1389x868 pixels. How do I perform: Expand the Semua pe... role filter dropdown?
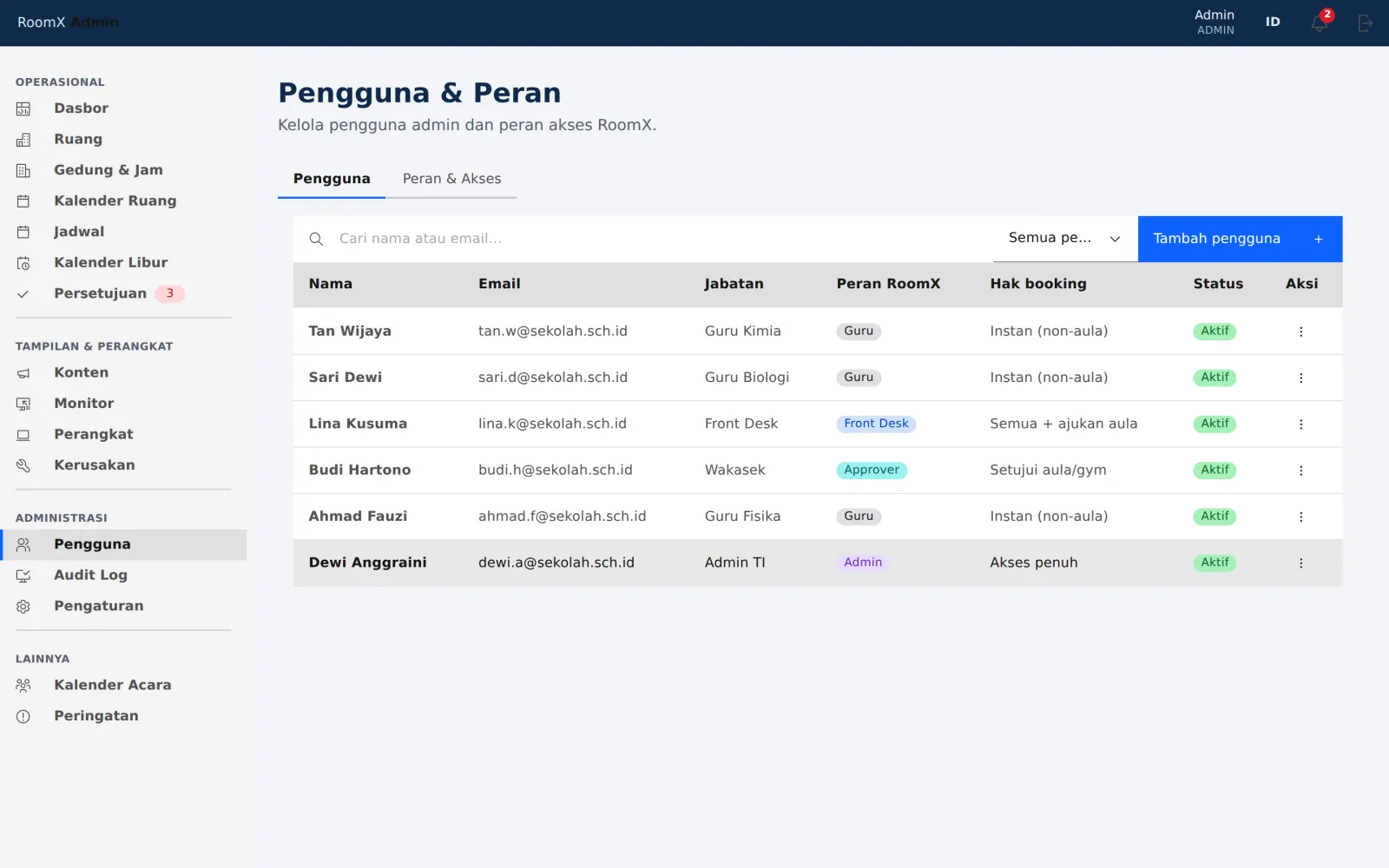[1065, 239]
